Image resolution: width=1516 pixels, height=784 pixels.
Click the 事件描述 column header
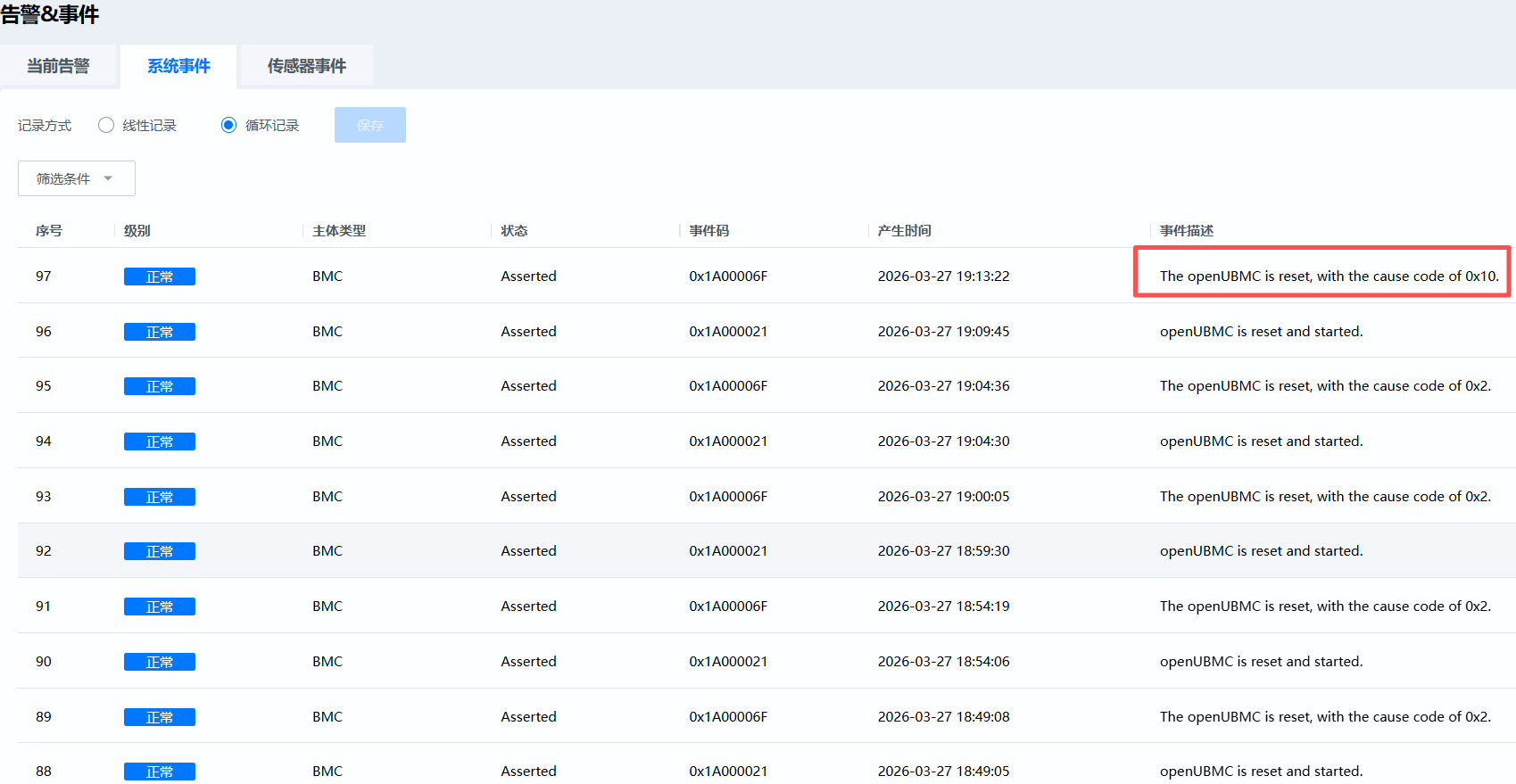coord(1186,231)
